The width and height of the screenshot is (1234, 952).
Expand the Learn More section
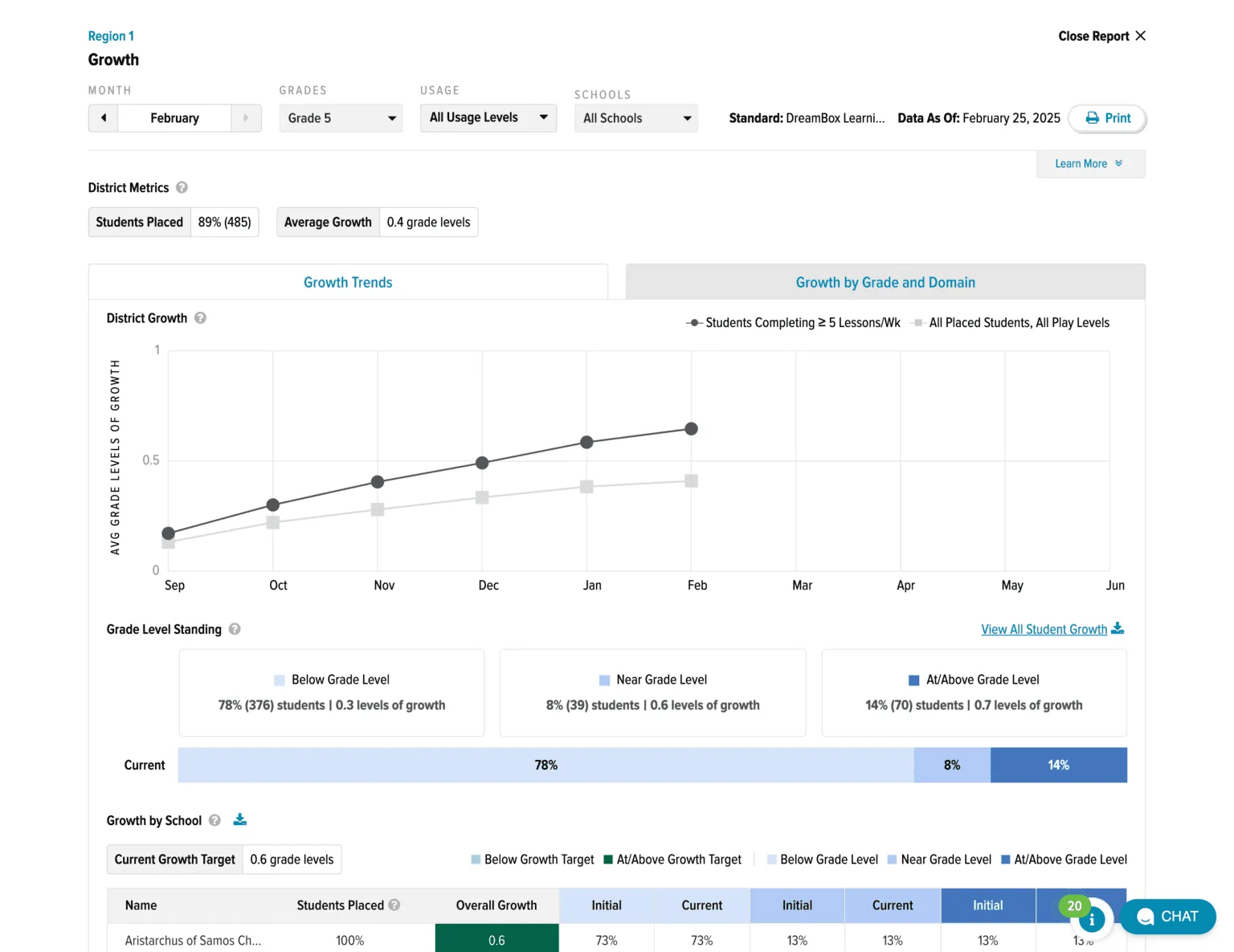(1090, 164)
